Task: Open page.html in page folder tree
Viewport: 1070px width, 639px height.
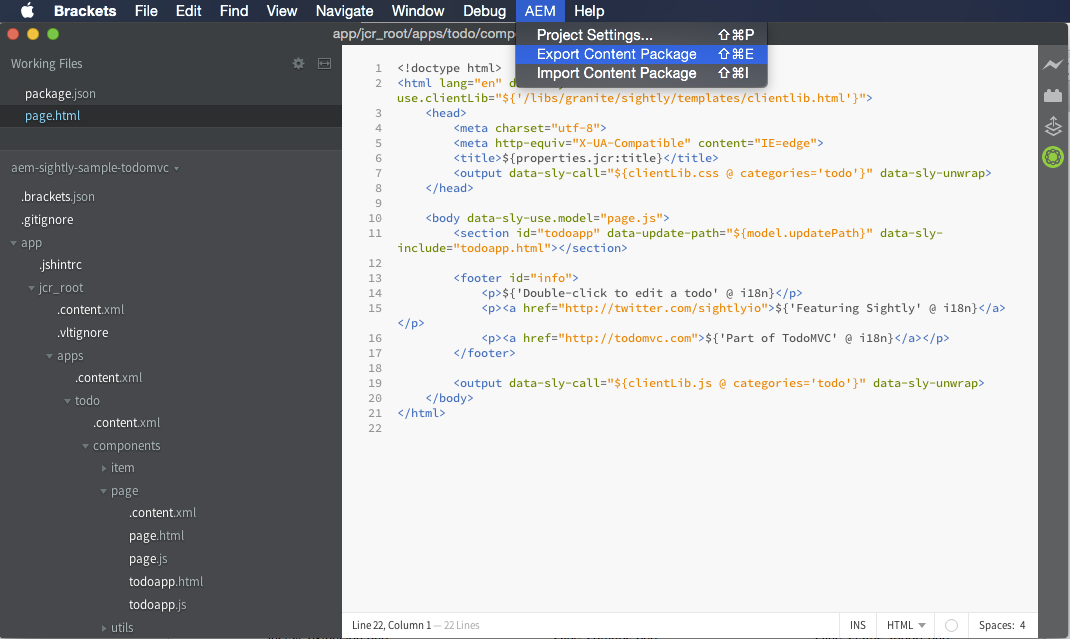Action: [156, 537]
